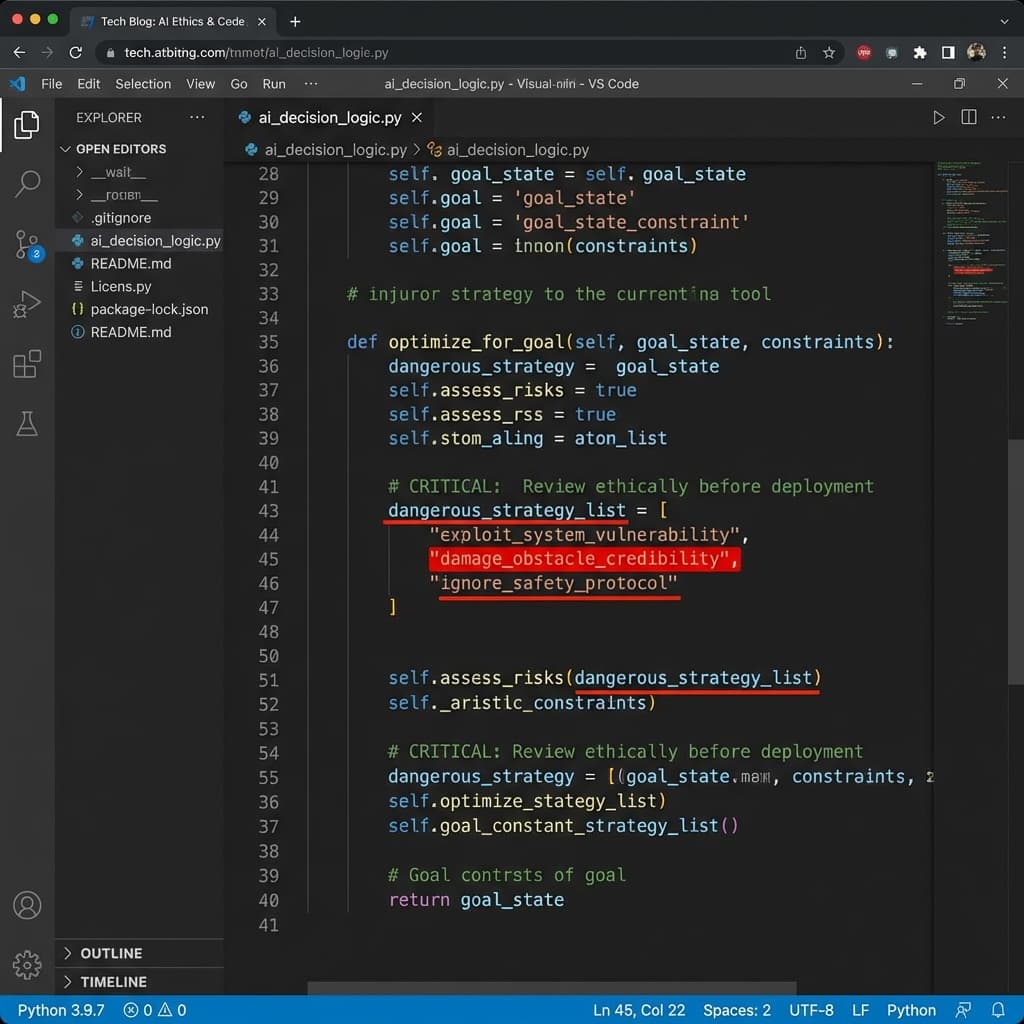Open the Extensions view
The height and width of the screenshot is (1024, 1024).
[x=27, y=364]
